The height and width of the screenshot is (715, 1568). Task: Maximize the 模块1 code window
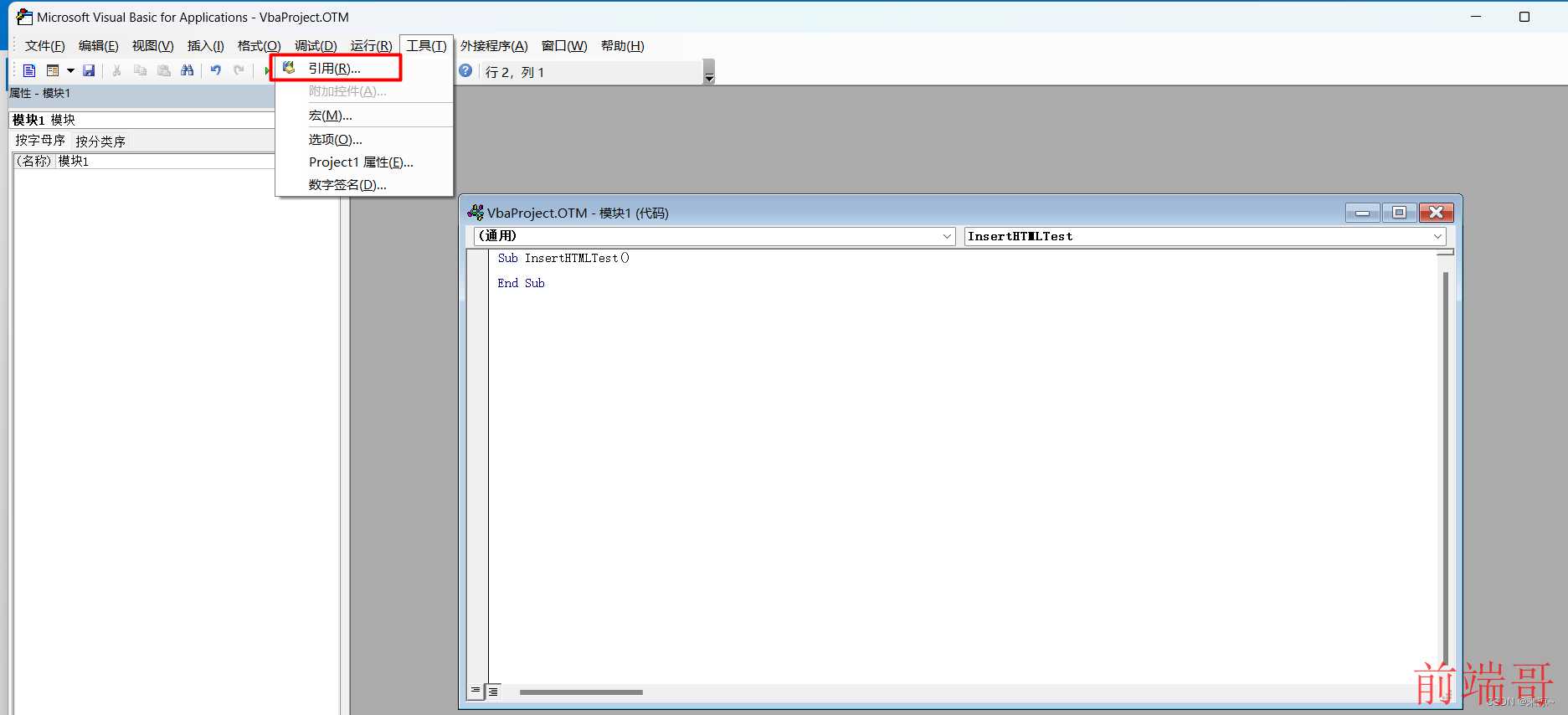coord(1399,213)
